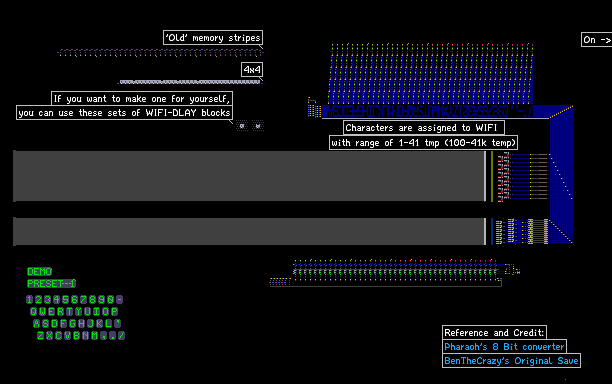The image size is (612, 384).
Task: Click the left WIFI-DLAY block set
Action: (x=242, y=126)
